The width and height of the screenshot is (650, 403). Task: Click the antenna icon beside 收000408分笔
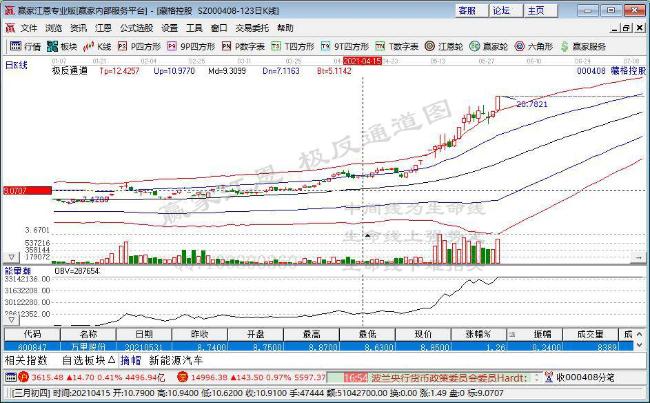[549, 377]
